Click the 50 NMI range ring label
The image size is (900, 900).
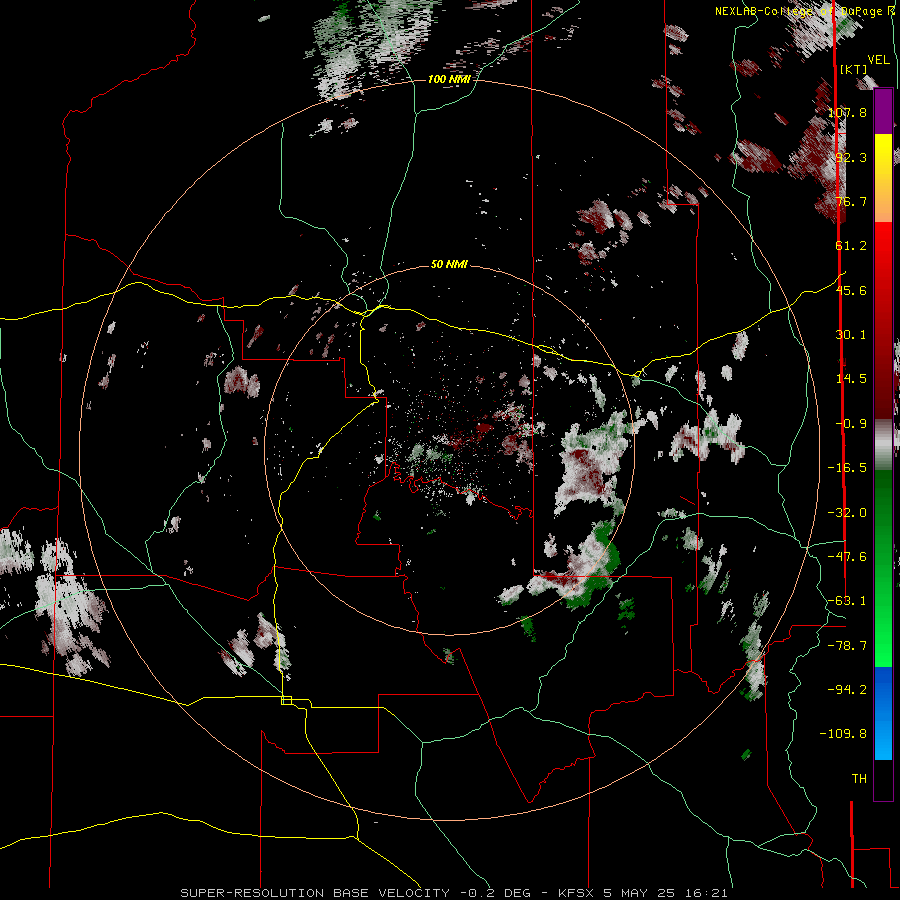[x=449, y=264]
